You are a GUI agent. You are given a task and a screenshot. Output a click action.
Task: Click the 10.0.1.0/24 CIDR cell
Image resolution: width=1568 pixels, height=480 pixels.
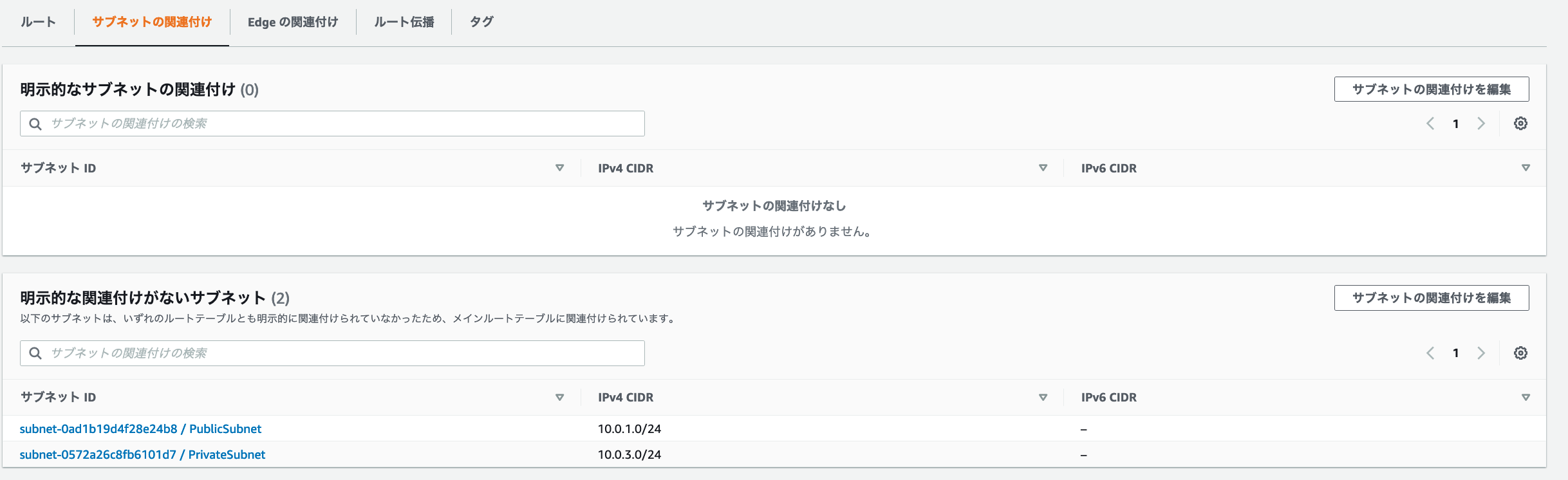click(630, 429)
